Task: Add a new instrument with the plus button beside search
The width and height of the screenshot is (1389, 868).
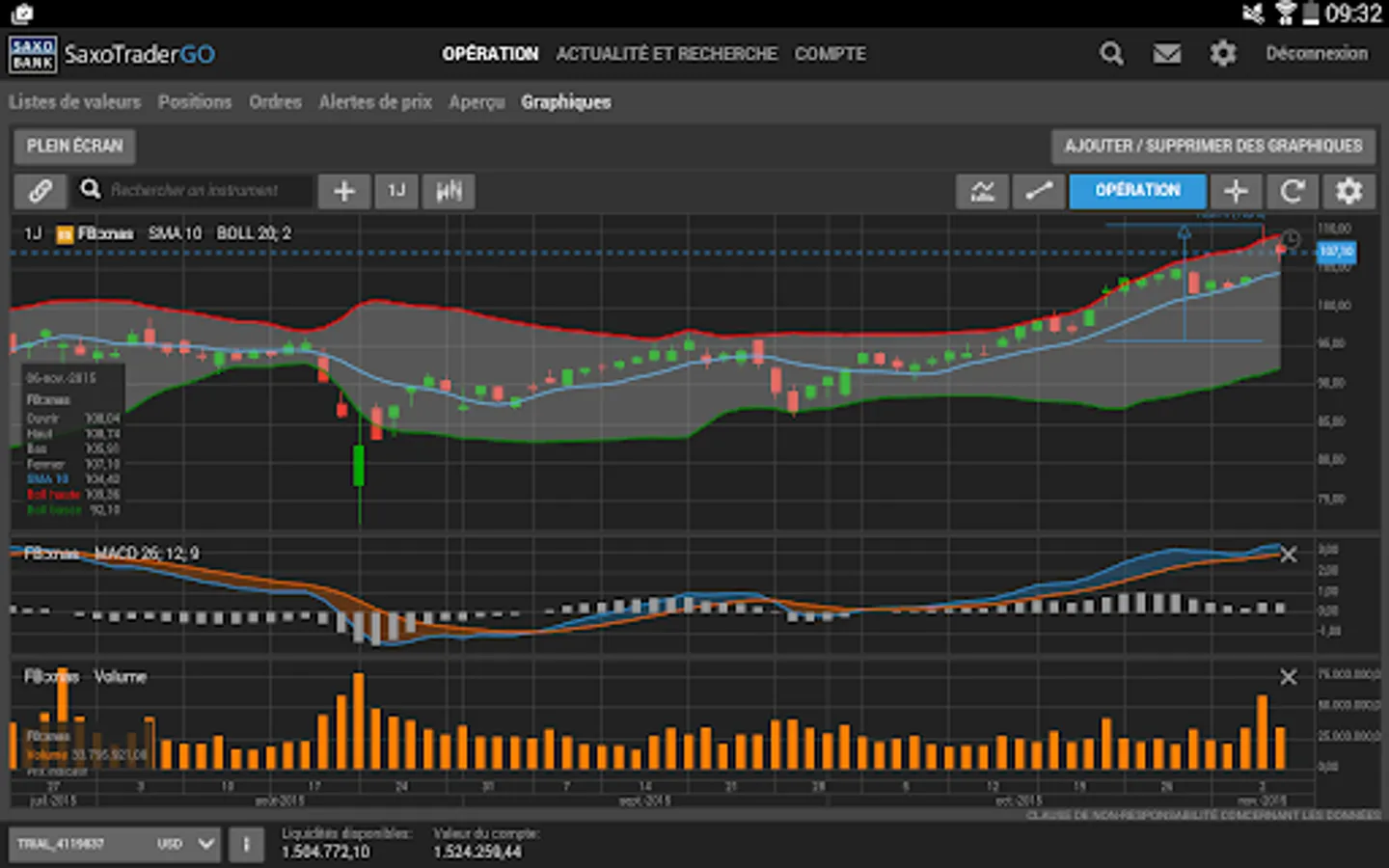Action: click(x=344, y=191)
